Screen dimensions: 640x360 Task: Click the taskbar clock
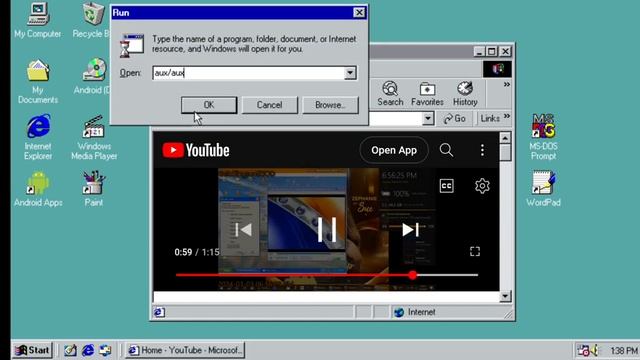pyautogui.click(x=624, y=351)
